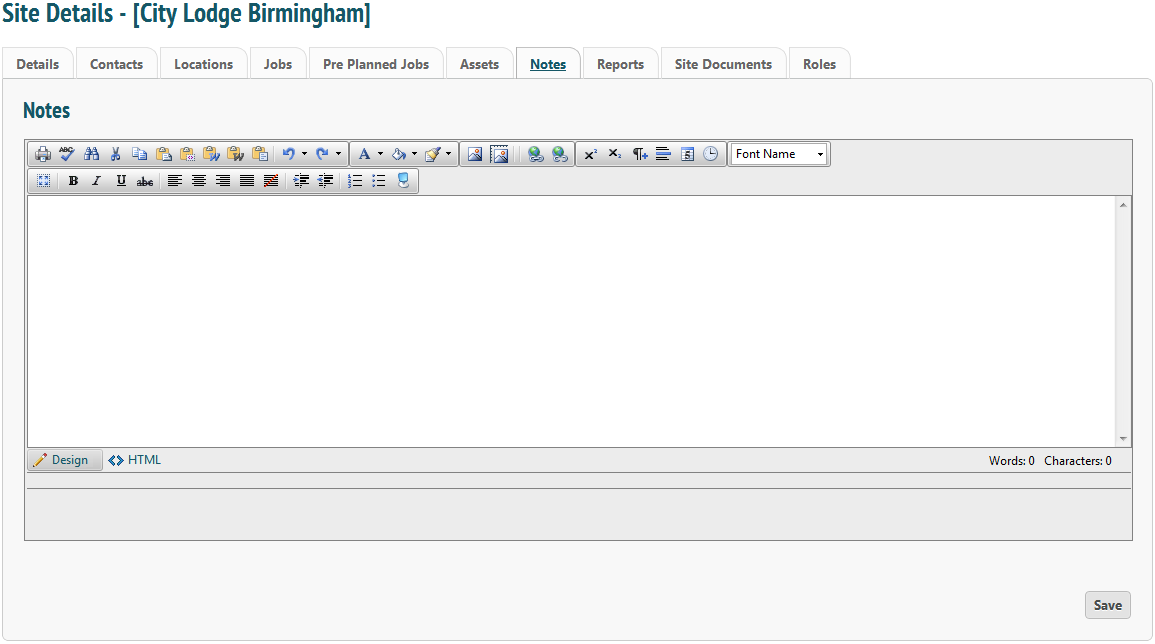Click the Undo arrow icon
Viewport: 1155px width, 644px height.
coord(289,154)
